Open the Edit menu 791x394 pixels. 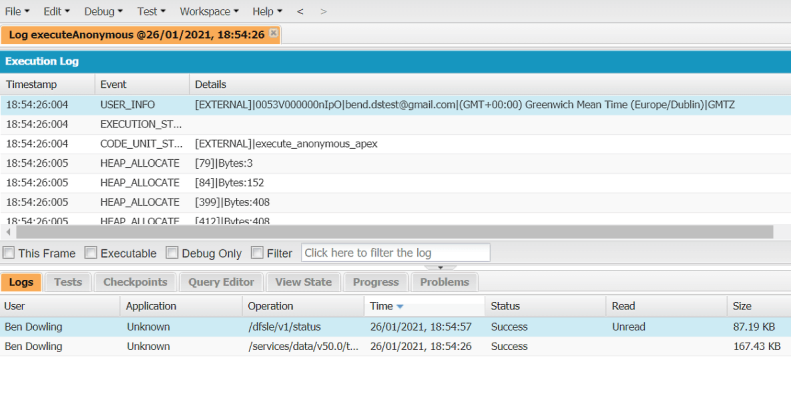(56, 11)
